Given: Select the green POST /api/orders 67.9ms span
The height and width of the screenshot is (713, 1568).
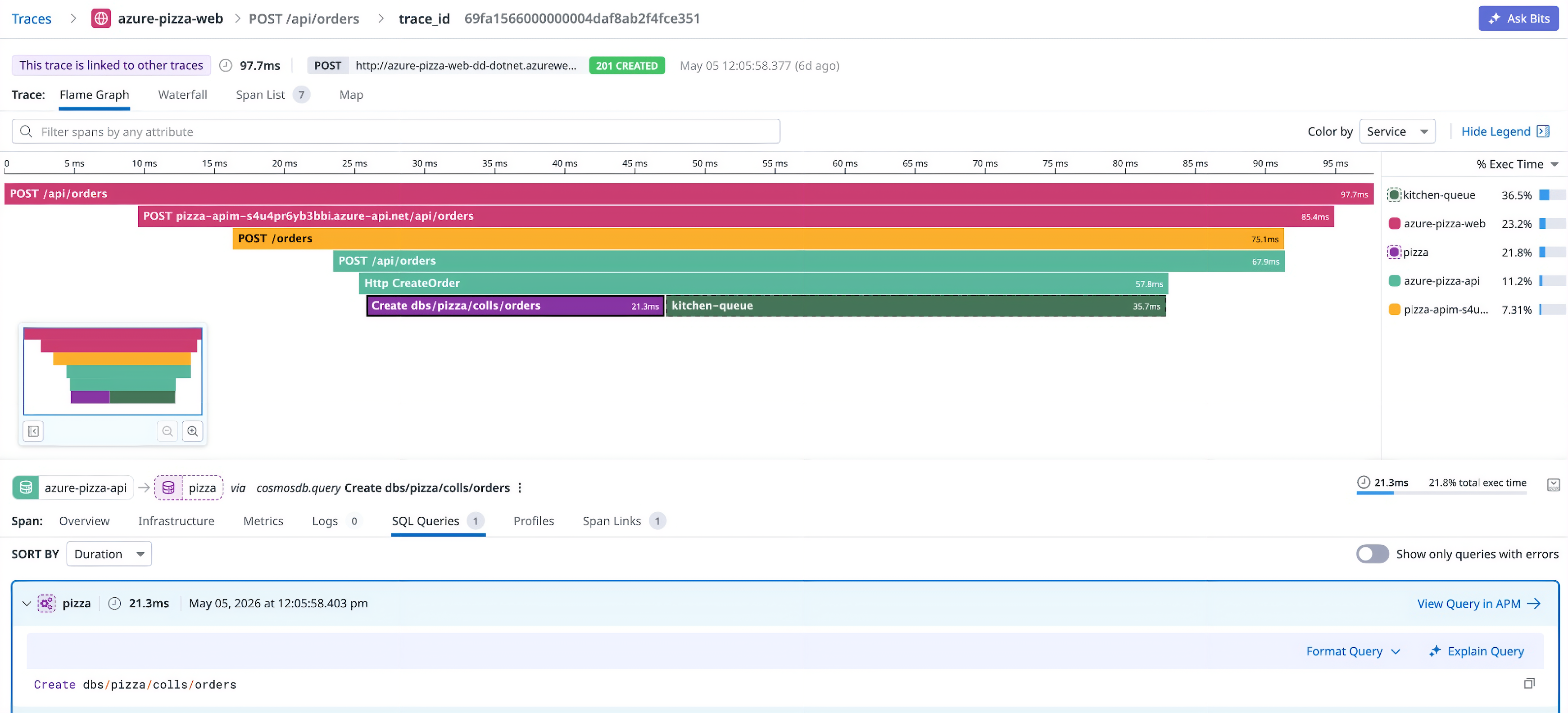Looking at the screenshot, I should pyautogui.click(x=808, y=261).
